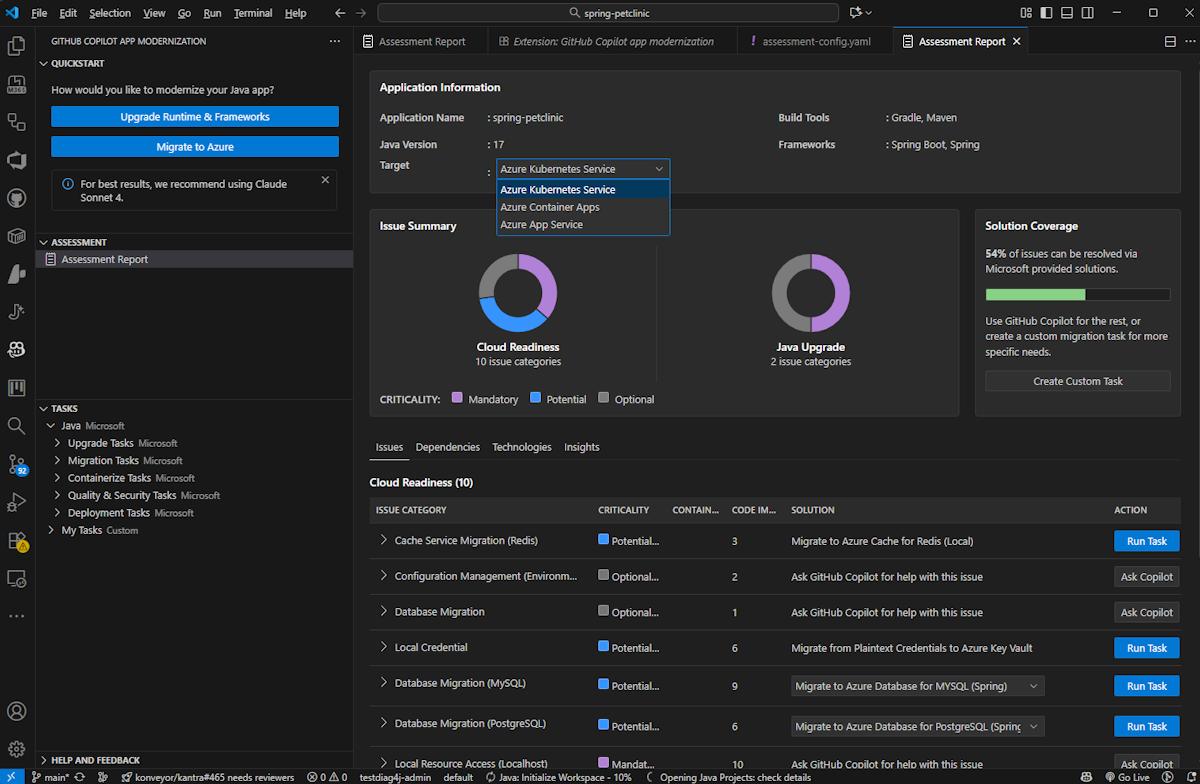The width and height of the screenshot is (1200, 784).
Task: Open Source Control view with 92 badge
Action: coord(16,464)
